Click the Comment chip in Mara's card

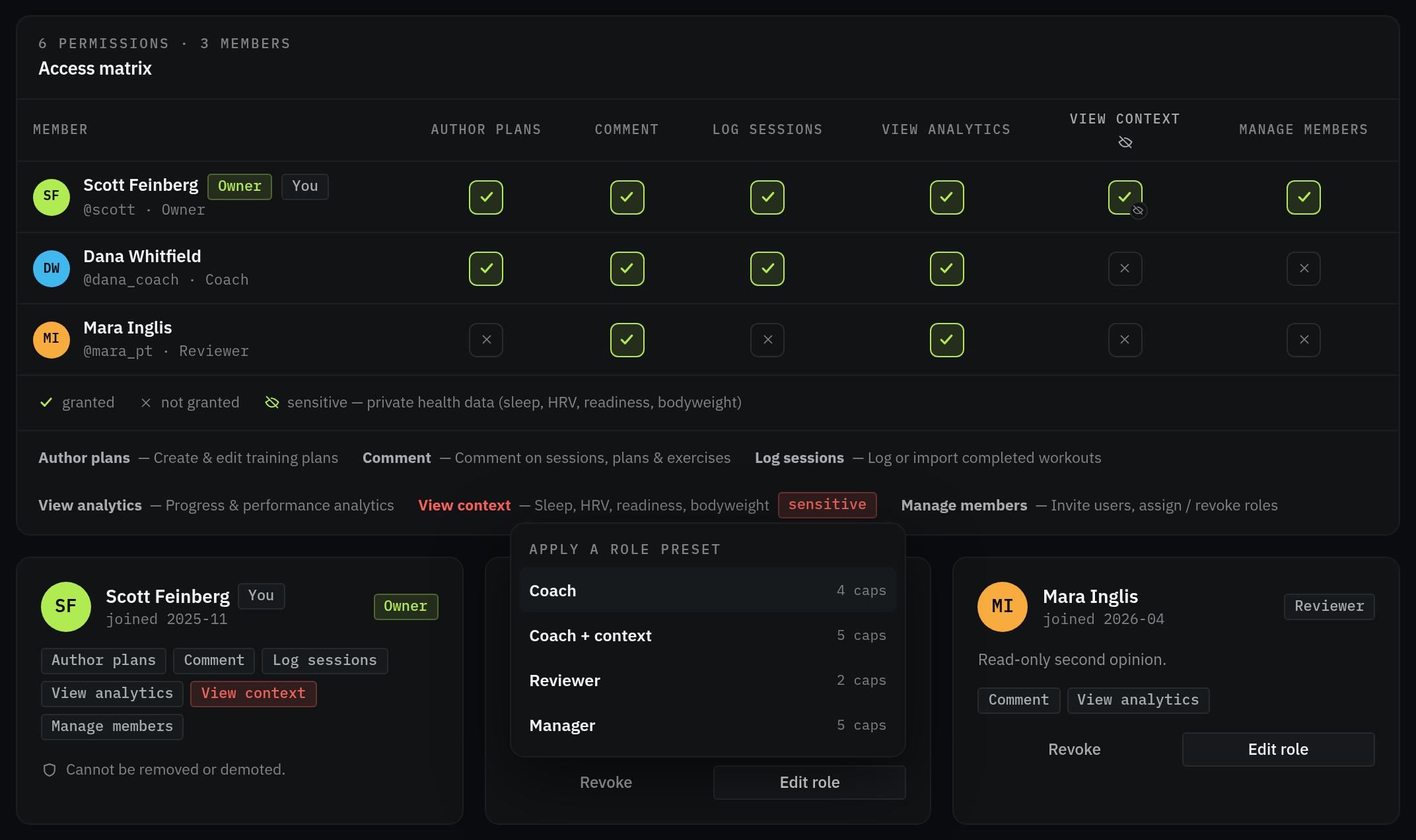1018,700
